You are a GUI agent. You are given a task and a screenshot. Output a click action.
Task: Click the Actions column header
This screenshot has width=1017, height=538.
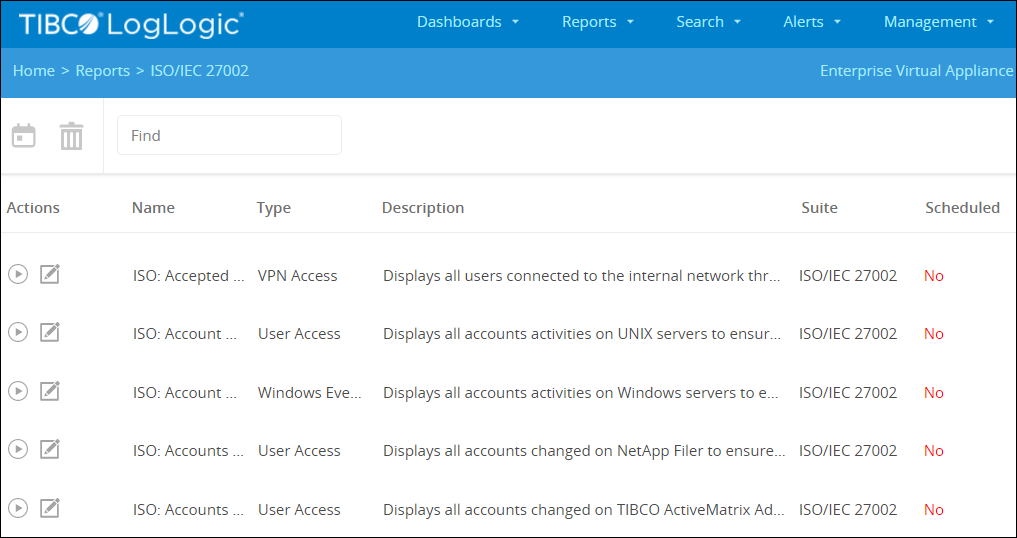(x=33, y=208)
